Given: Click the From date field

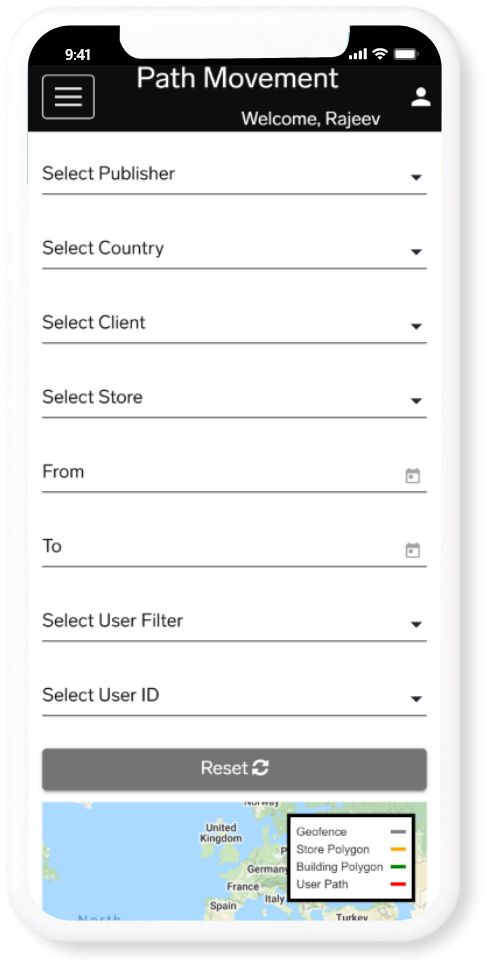Looking at the screenshot, I should coord(234,473).
